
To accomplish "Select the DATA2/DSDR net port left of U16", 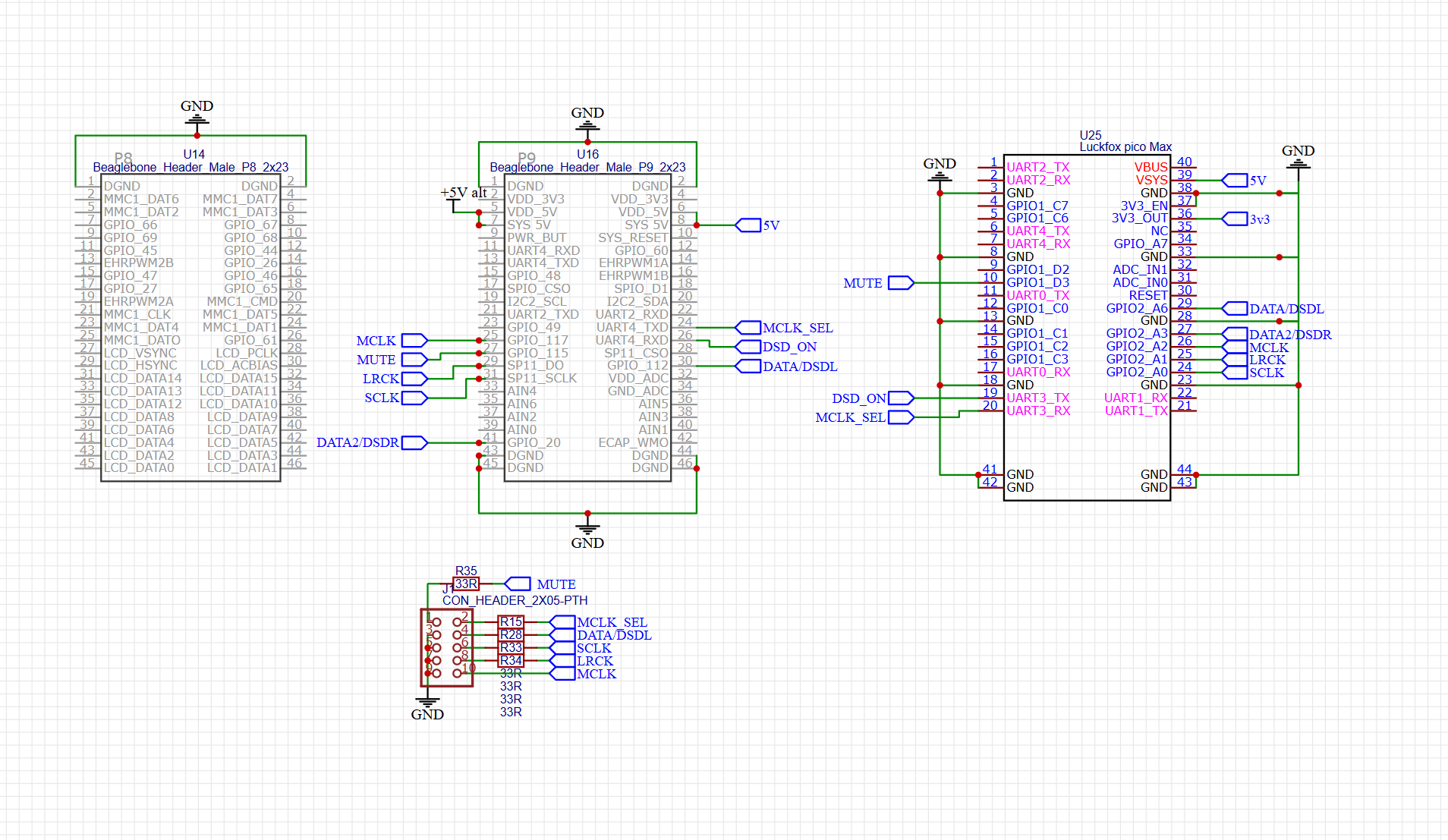I will [414, 442].
